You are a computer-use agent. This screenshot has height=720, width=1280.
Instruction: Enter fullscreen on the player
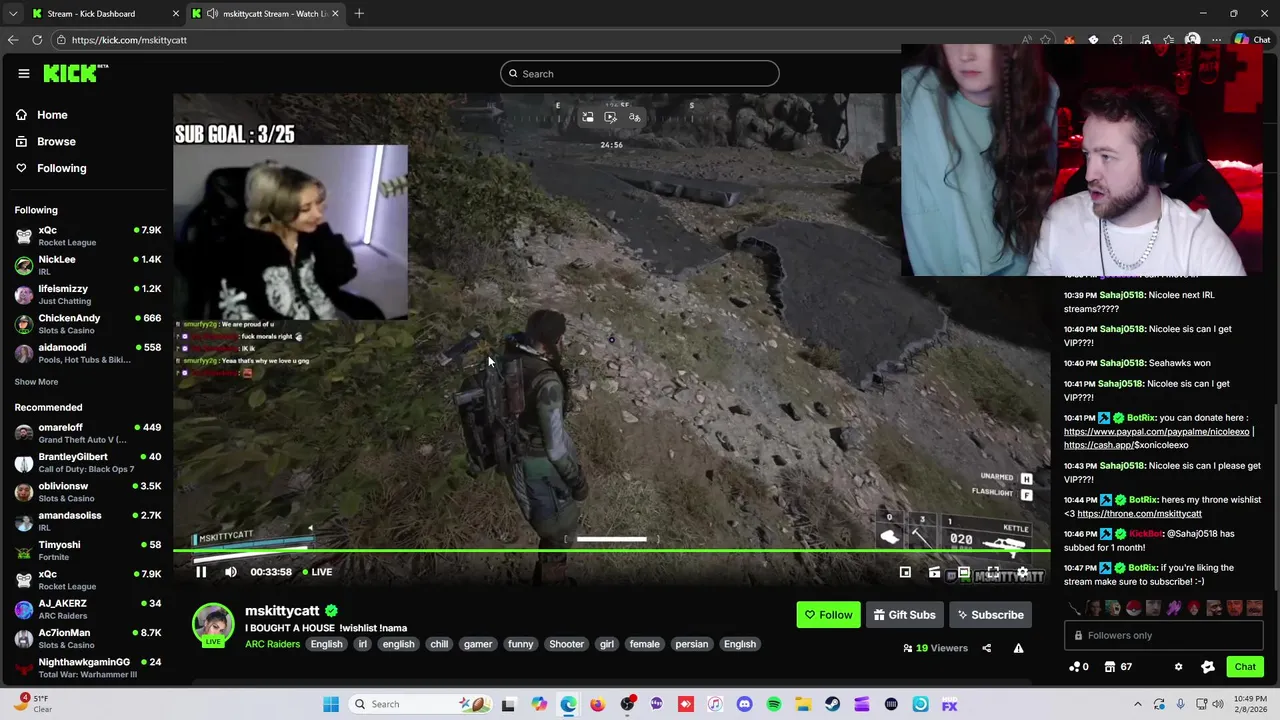pos(993,573)
